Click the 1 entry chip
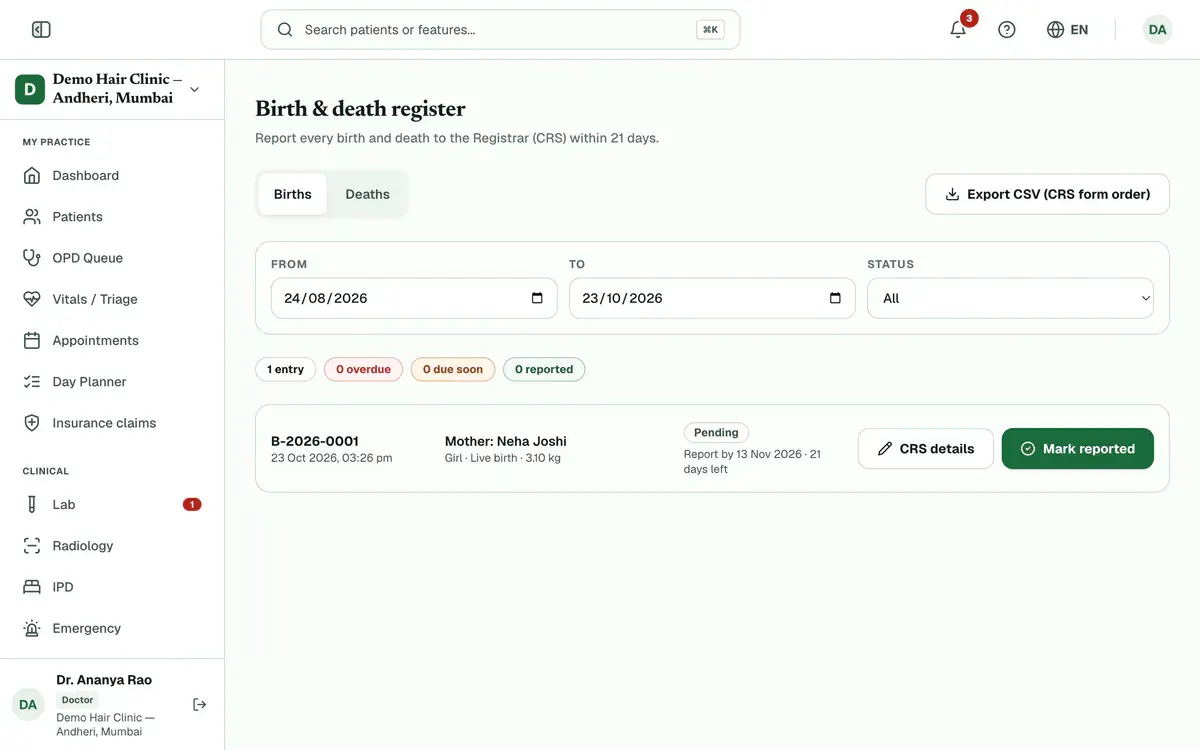Screen dimensions: 1200x750 [x=285, y=369]
